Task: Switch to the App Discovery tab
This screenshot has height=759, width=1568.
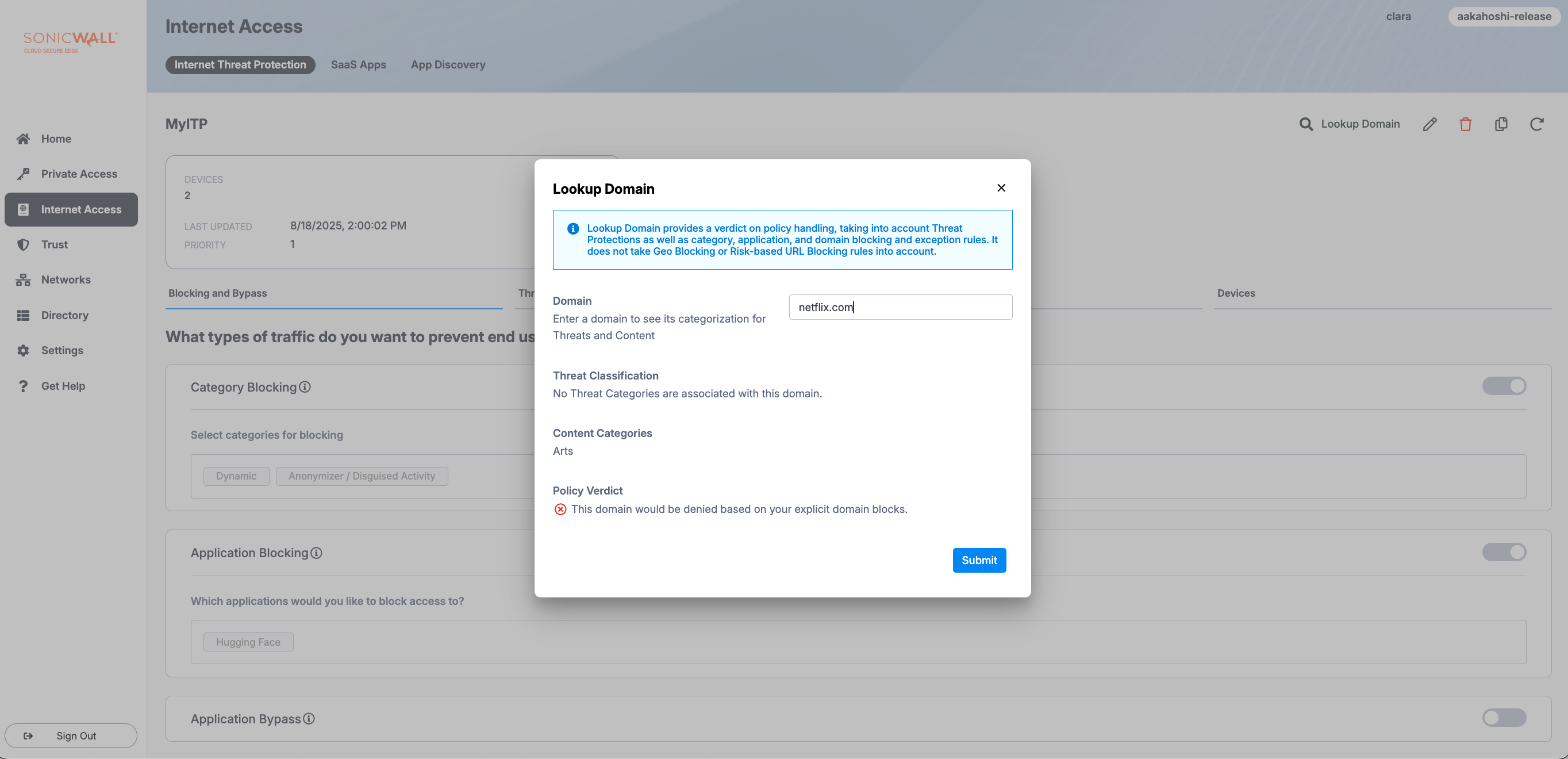Action: click(x=447, y=64)
